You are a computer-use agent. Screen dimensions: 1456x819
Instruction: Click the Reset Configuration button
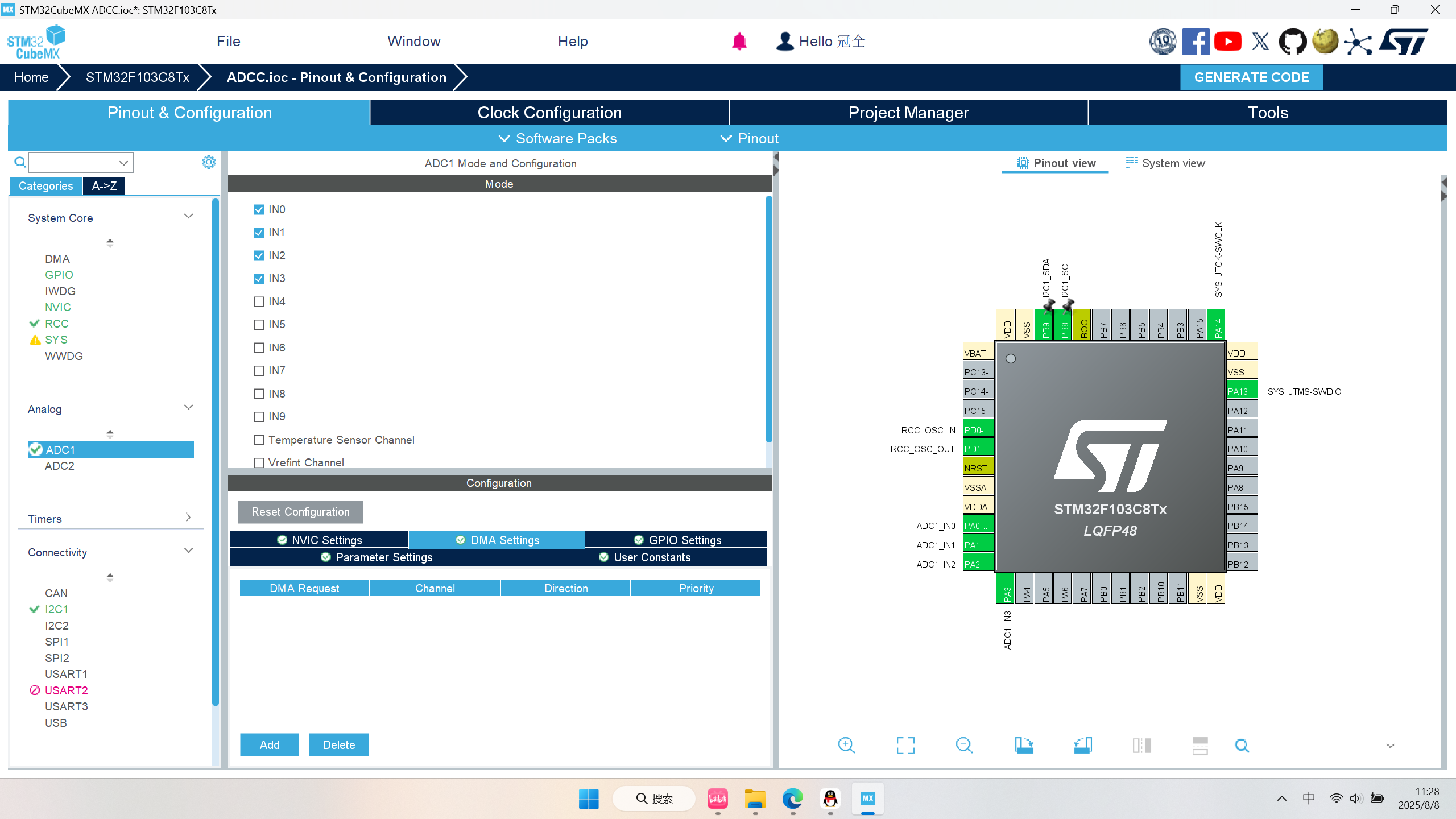300,511
